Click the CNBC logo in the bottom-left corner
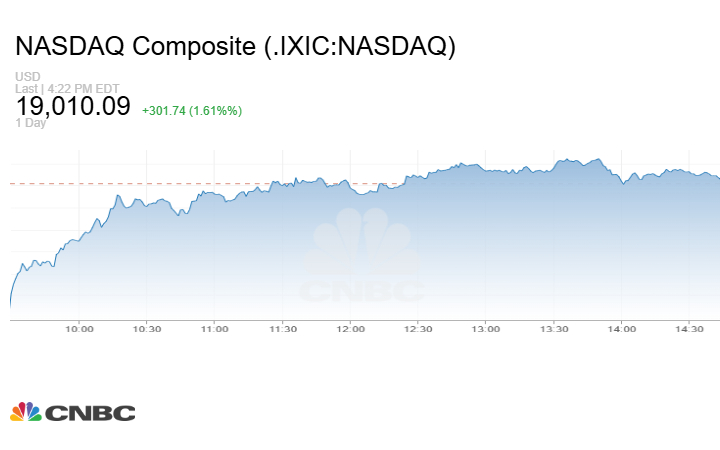 click(x=72, y=412)
